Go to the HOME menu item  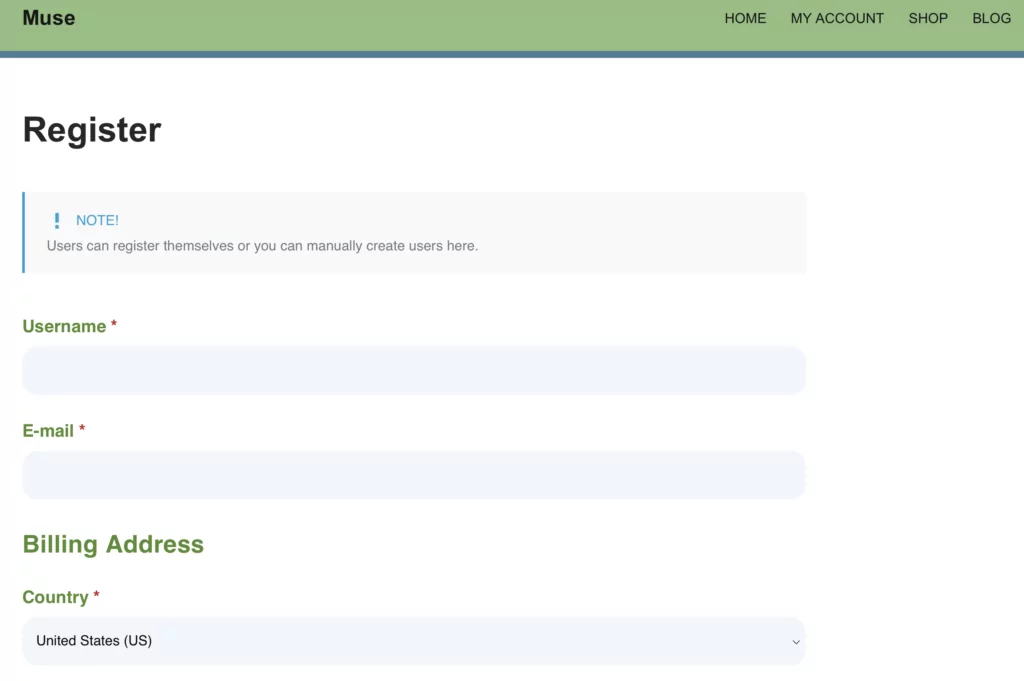pyautogui.click(x=745, y=18)
